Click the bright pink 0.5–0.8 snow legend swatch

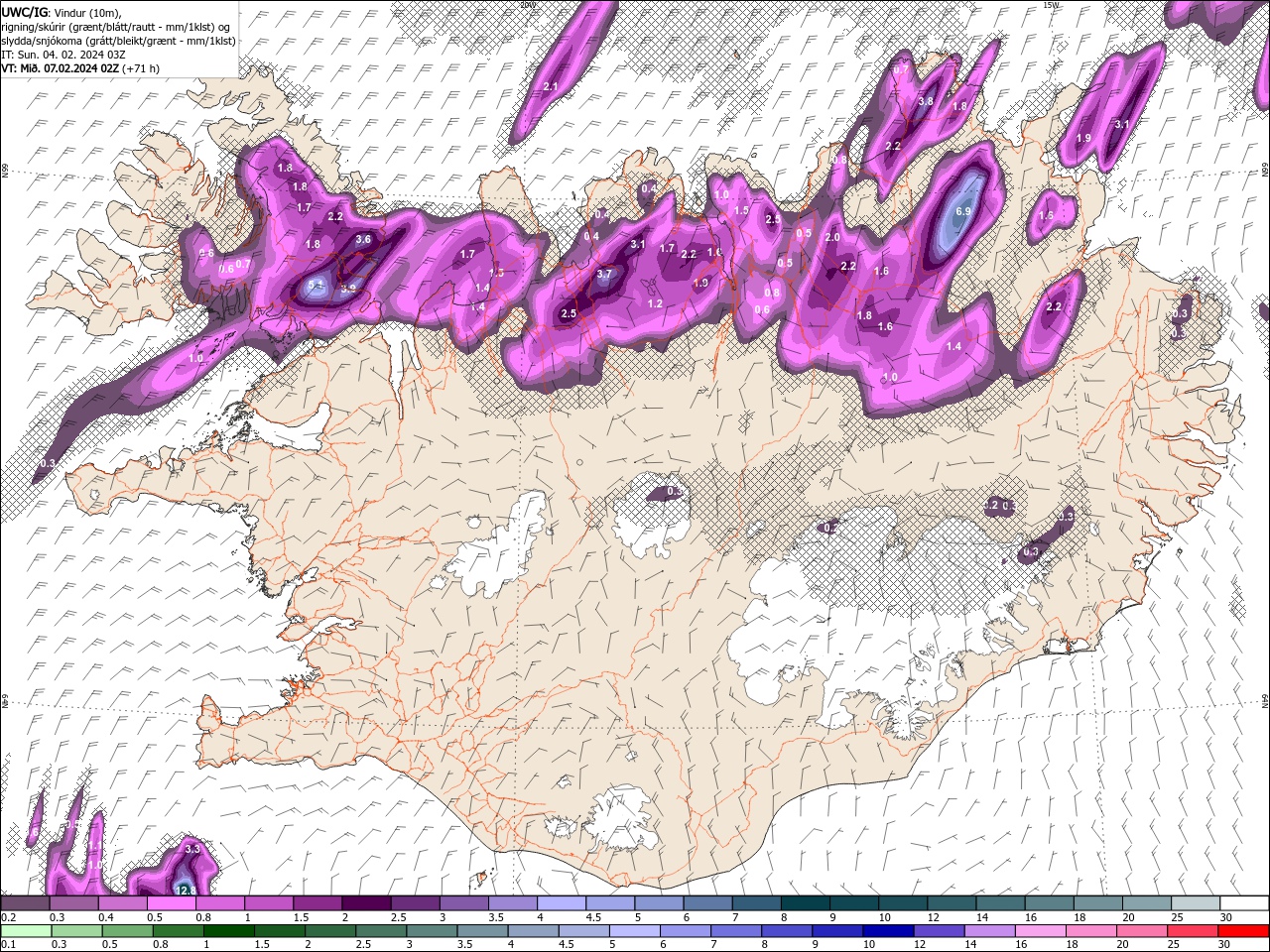[x=171, y=903]
